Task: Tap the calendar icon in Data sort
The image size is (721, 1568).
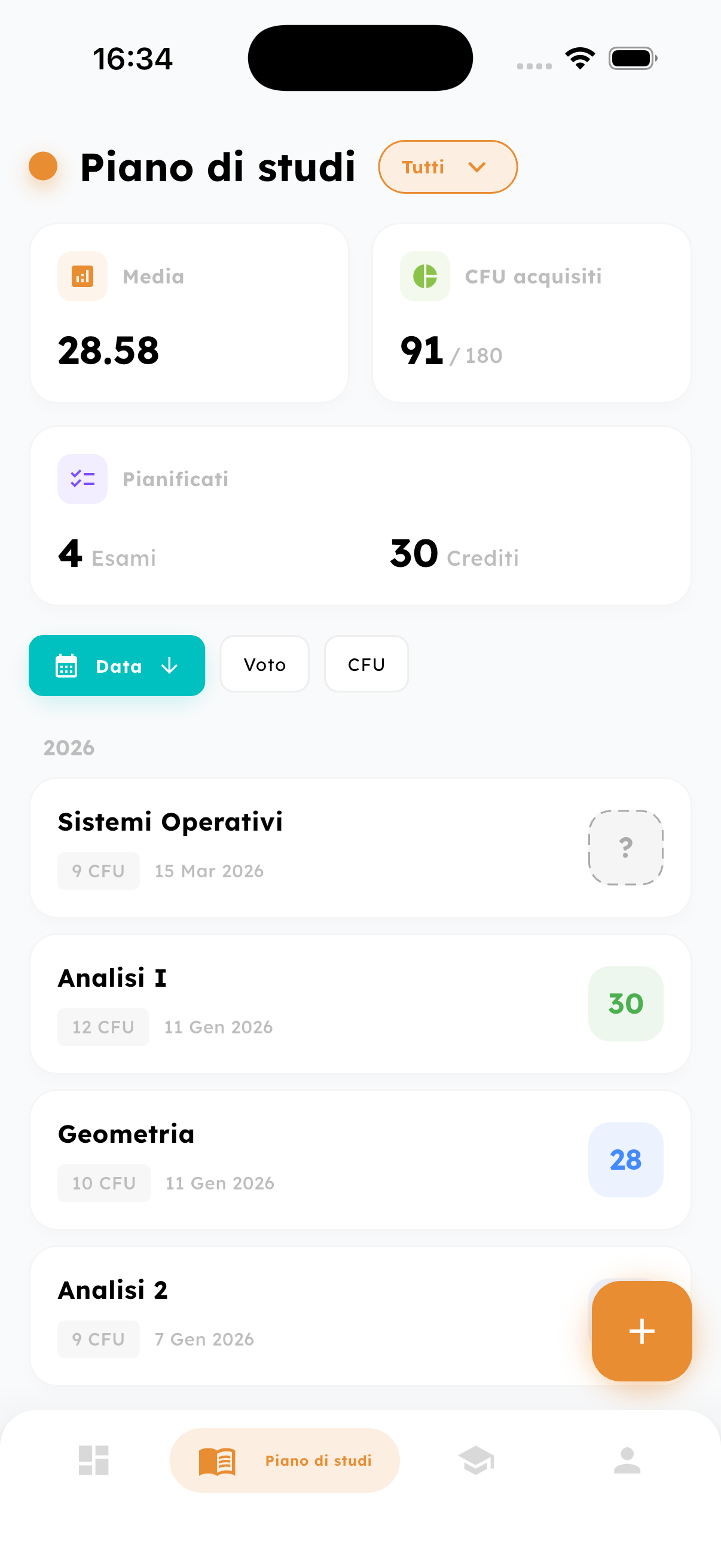Action: tap(66, 666)
